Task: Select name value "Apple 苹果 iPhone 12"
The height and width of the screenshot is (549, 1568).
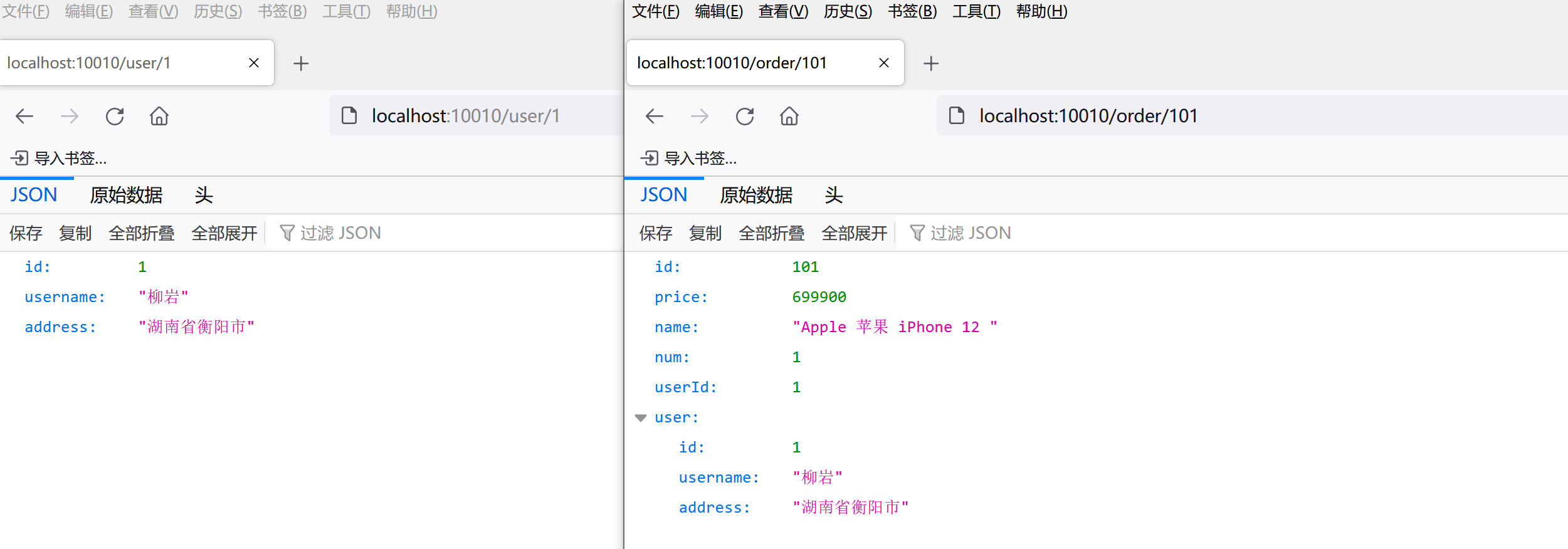Action: [x=895, y=327]
